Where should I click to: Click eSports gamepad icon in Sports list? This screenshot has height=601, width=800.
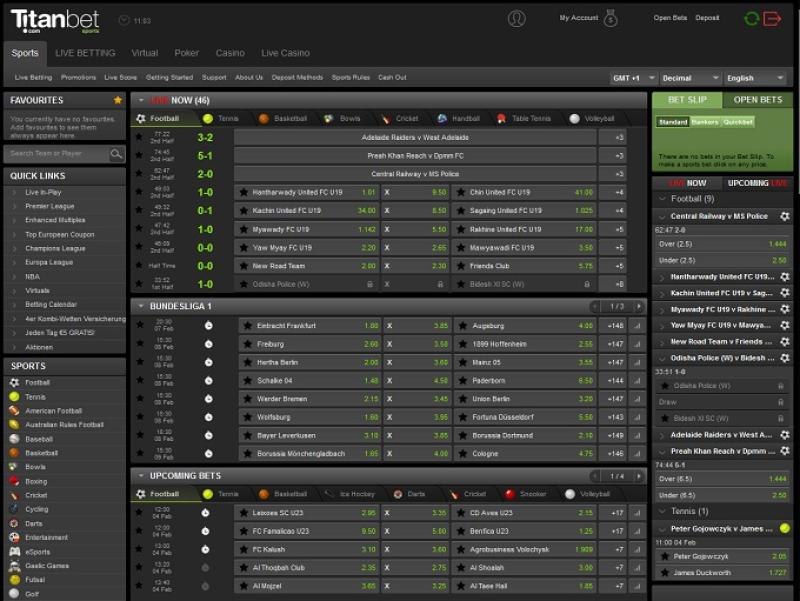[x=14, y=552]
